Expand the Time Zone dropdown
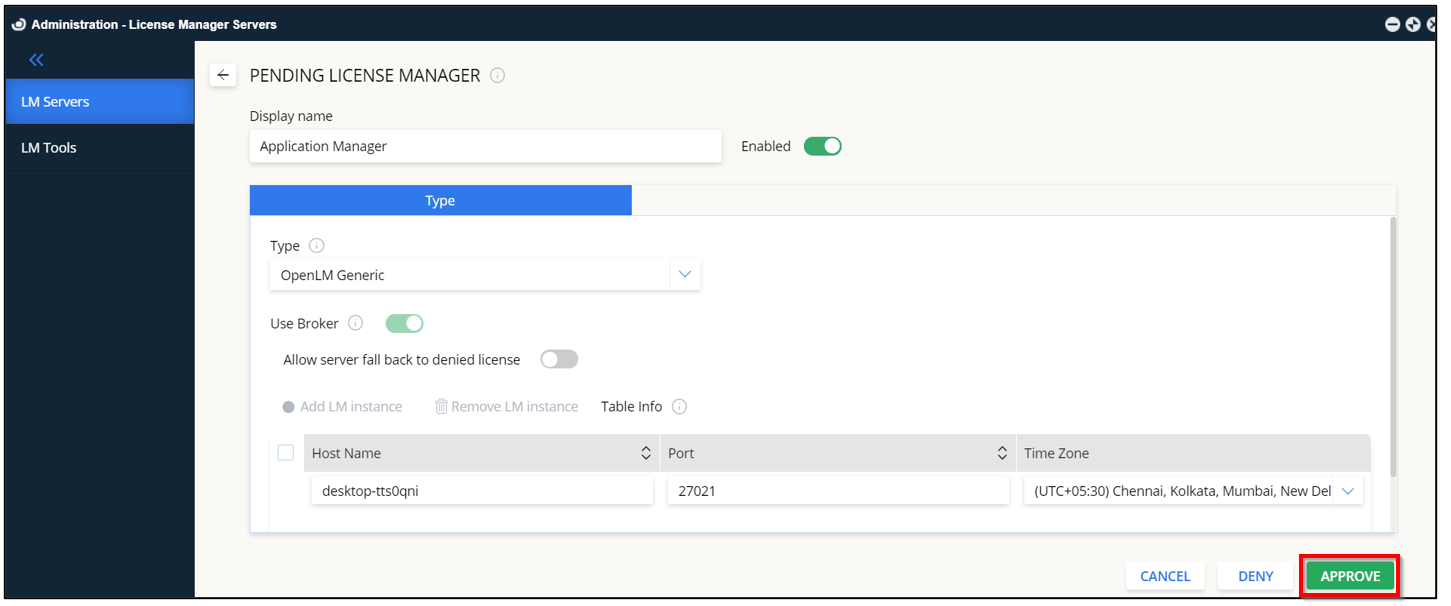Image resolution: width=1451 pixels, height=606 pixels. point(1347,491)
